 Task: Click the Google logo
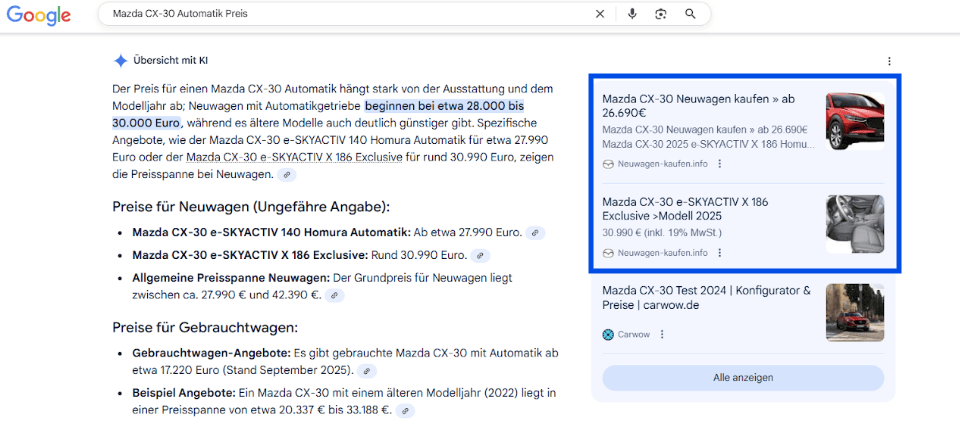pyautogui.click(x=39, y=15)
